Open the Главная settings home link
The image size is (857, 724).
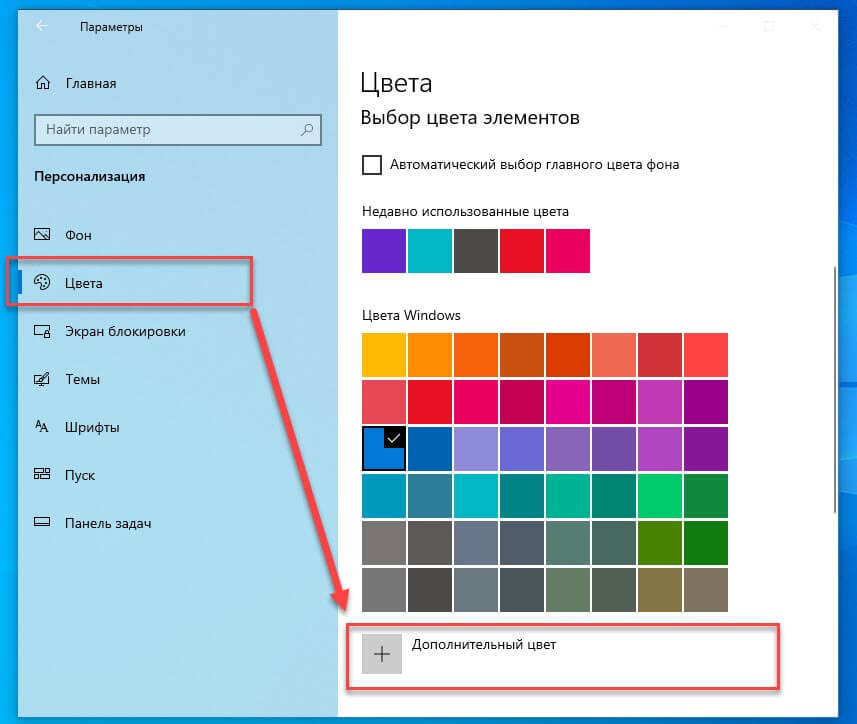pos(91,83)
